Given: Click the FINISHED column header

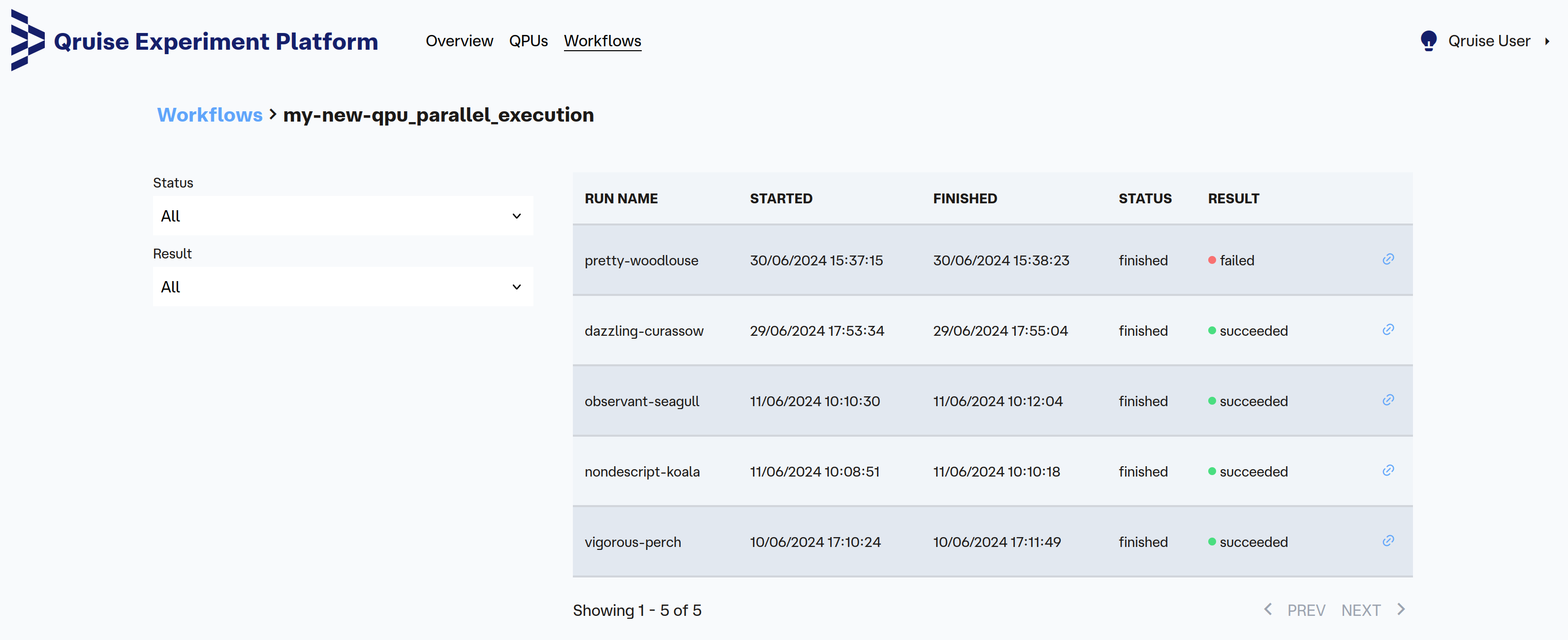Looking at the screenshot, I should (x=965, y=198).
